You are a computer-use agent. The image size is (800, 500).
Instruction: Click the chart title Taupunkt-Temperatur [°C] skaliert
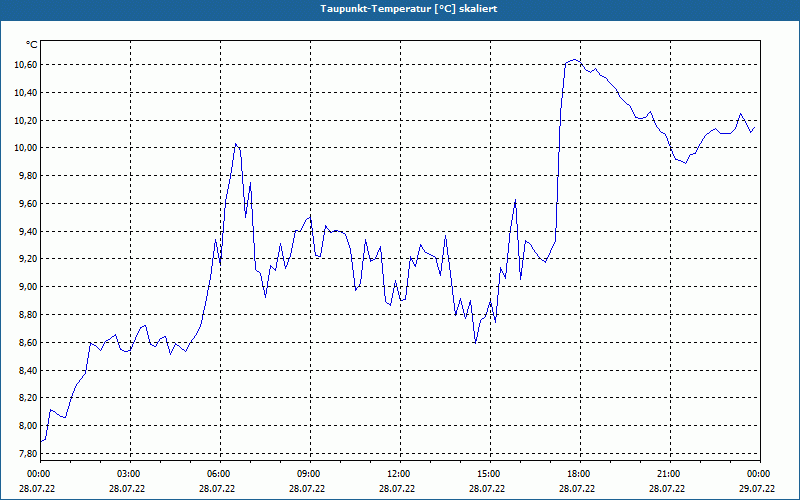point(408,9)
